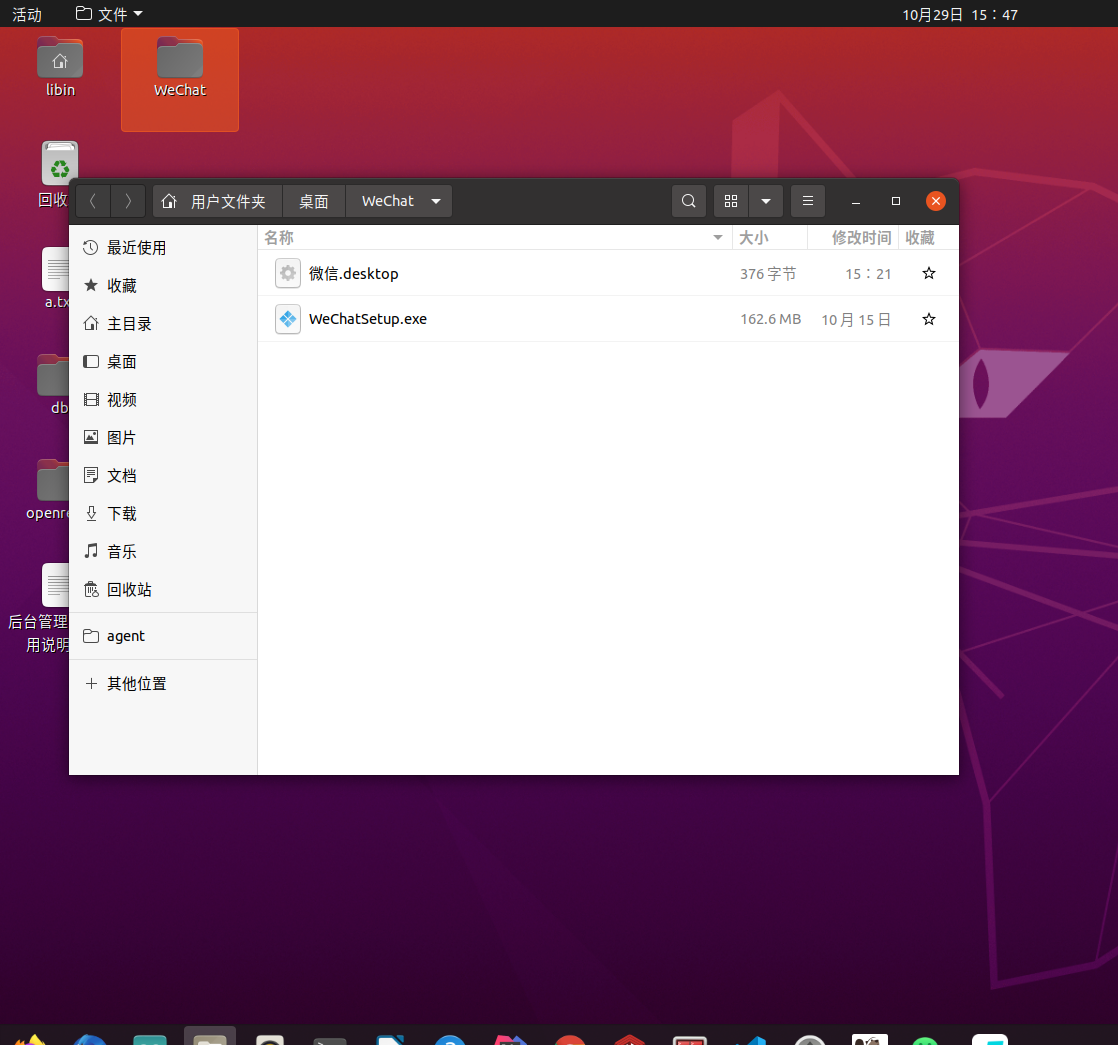The height and width of the screenshot is (1045, 1118).
Task: Select the WeChatSetup.exe installer icon
Action: [288, 319]
